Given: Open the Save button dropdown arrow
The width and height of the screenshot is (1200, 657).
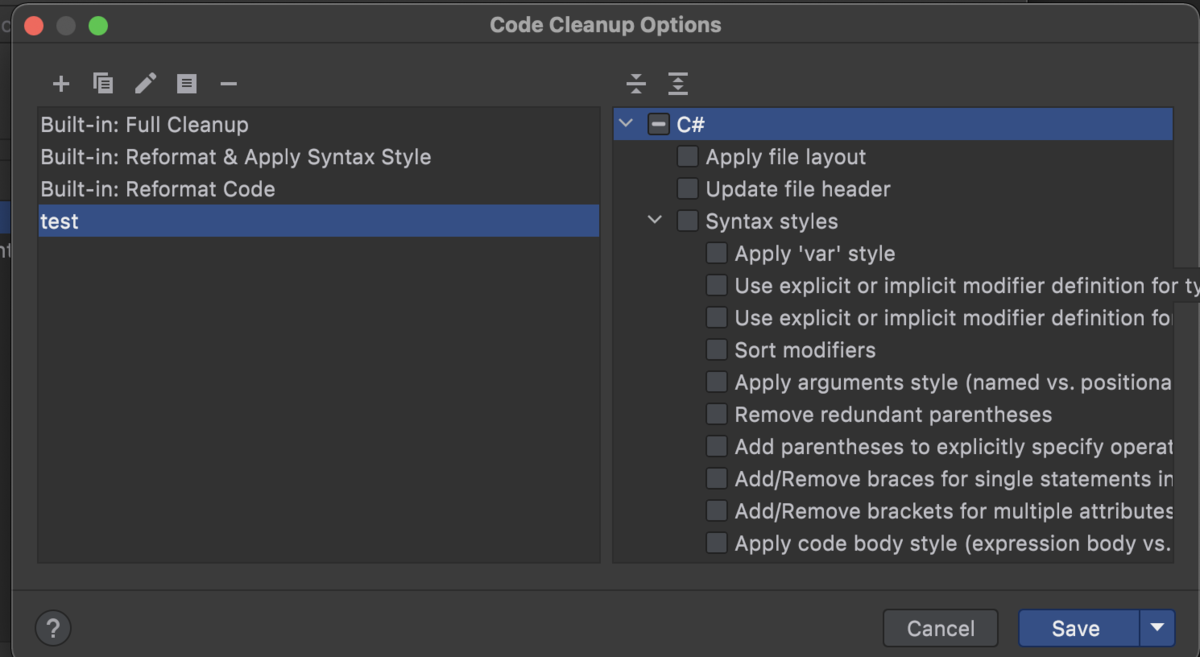Looking at the screenshot, I should tap(1157, 628).
